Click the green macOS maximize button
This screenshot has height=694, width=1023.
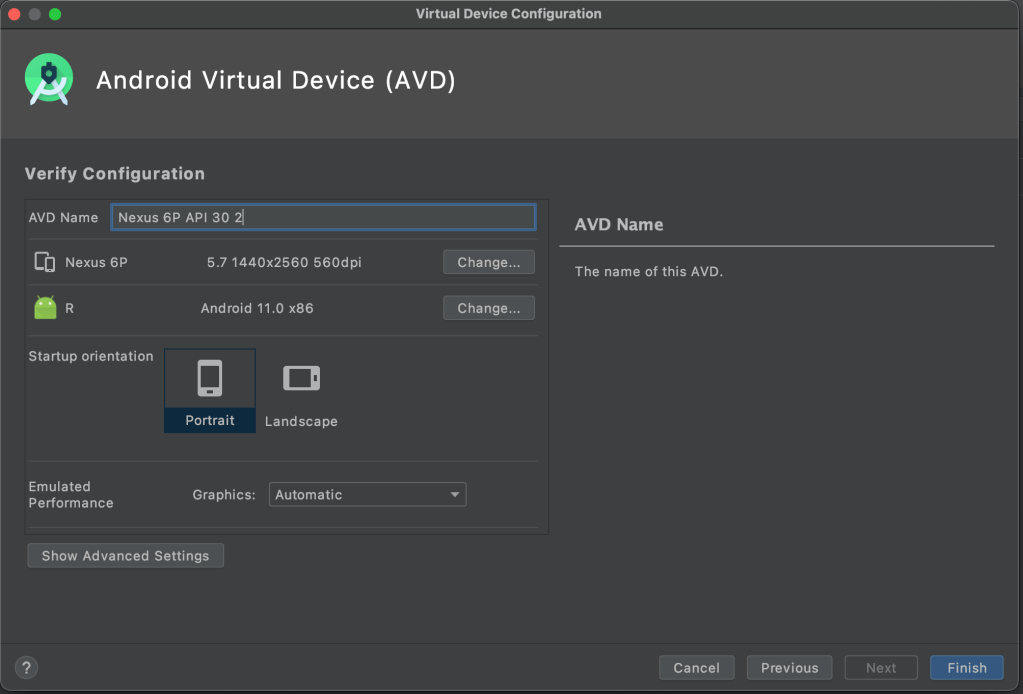pos(55,14)
